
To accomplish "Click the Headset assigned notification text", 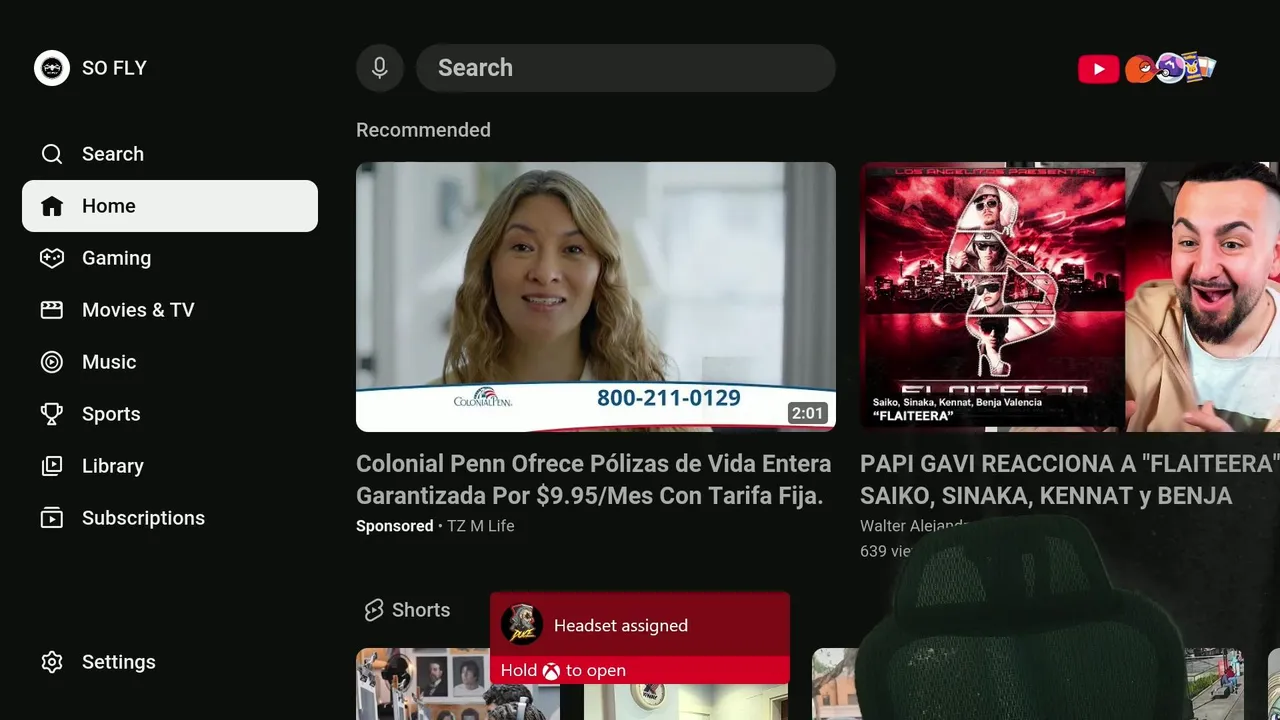I will [621, 626].
